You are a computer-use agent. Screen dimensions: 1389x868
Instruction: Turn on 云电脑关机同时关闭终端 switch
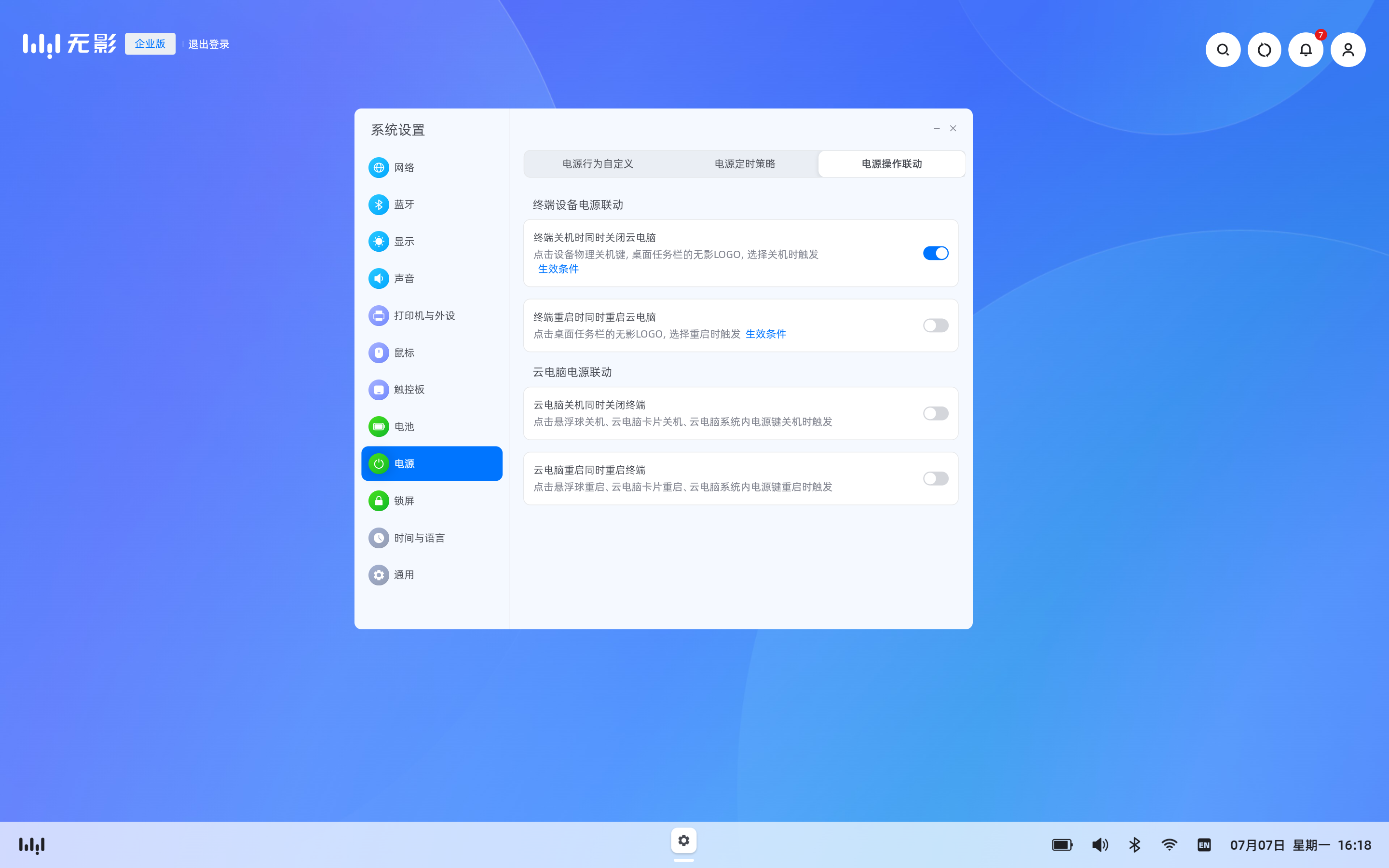pos(935,413)
